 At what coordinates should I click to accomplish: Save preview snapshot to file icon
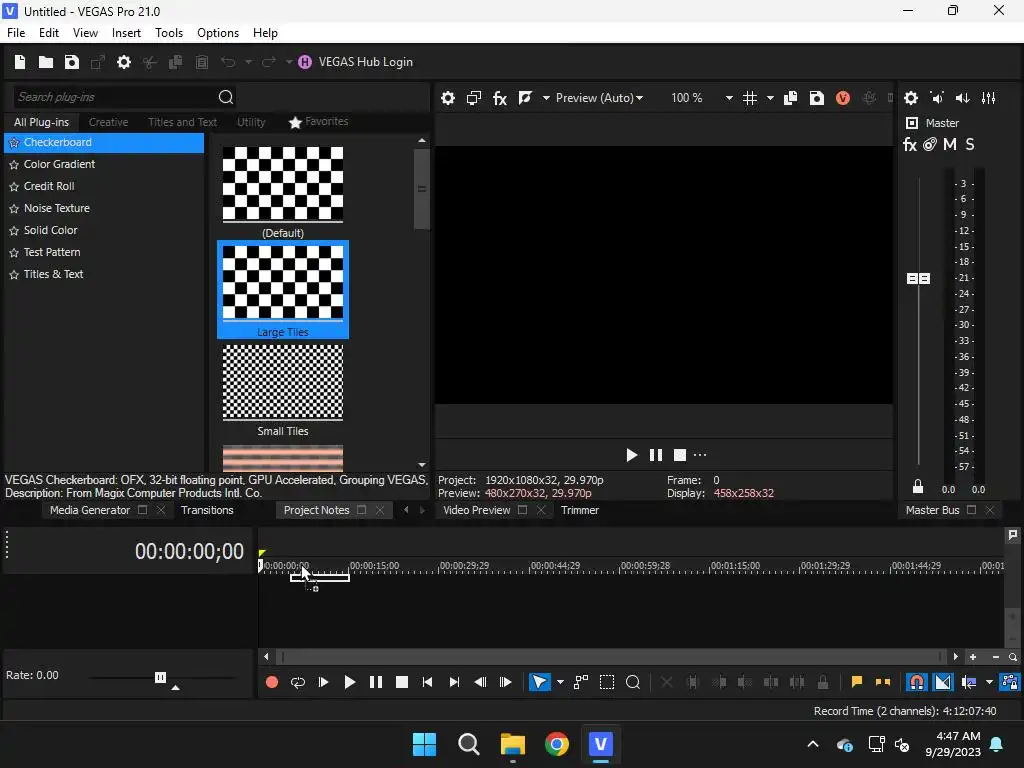816,98
